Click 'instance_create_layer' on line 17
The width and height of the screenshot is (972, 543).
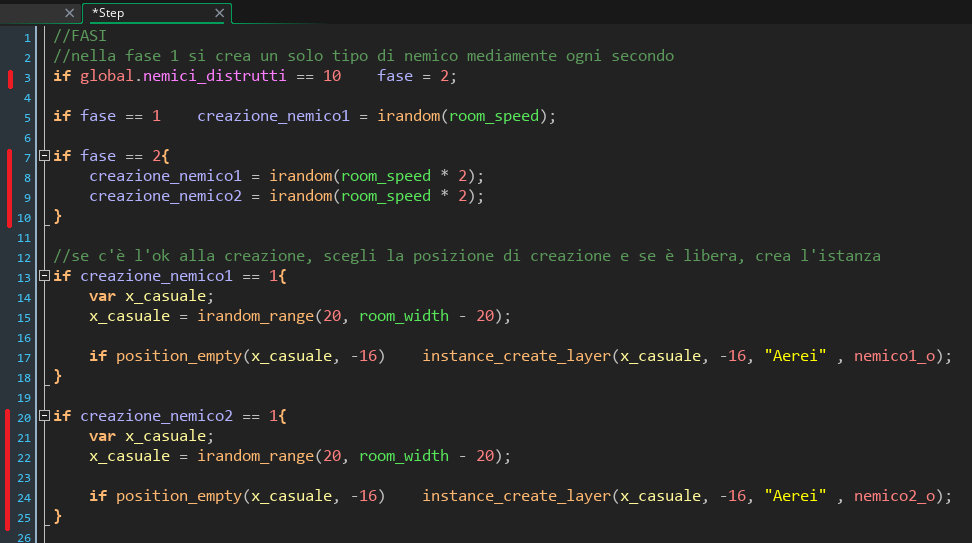click(x=517, y=356)
